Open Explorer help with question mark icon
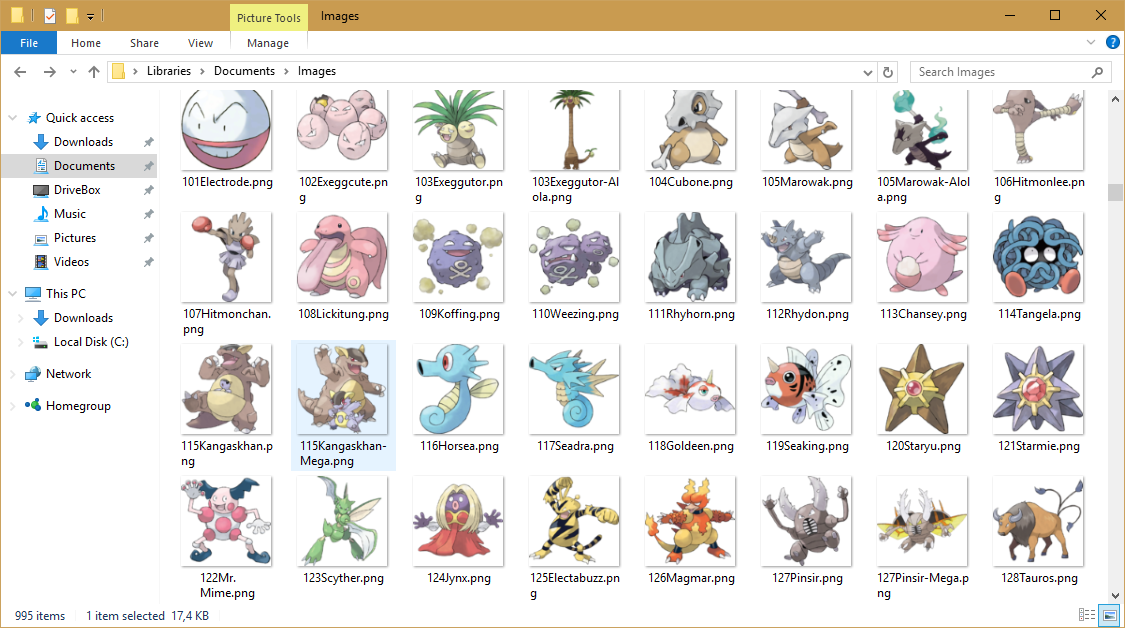The width and height of the screenshot is (1125, 628). [x=1113, y=42]
